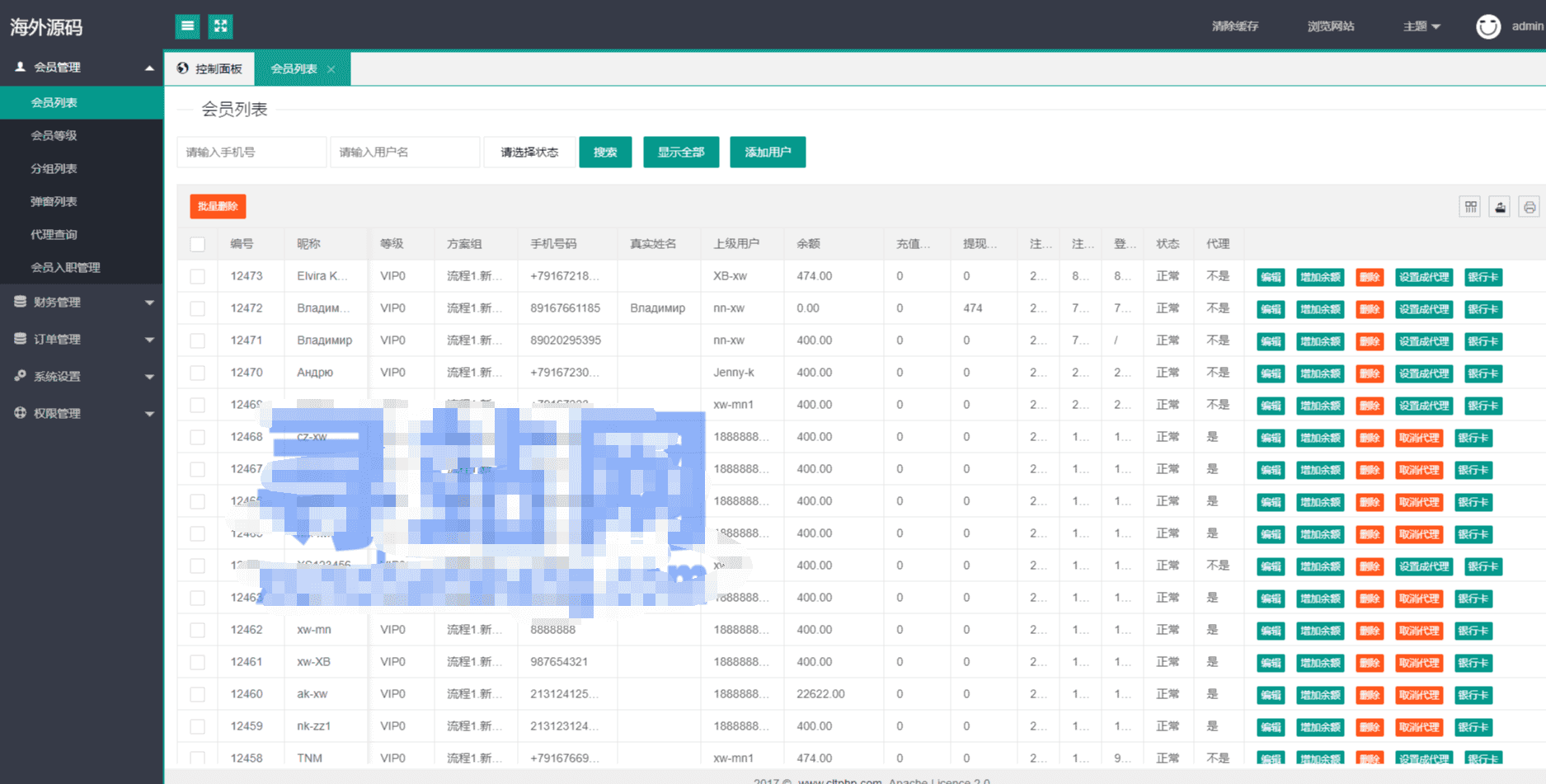This screenshot has width=1546, height=784.
Task: Expand the 系统设置 sidebar section
Action: tap(82, 377)
